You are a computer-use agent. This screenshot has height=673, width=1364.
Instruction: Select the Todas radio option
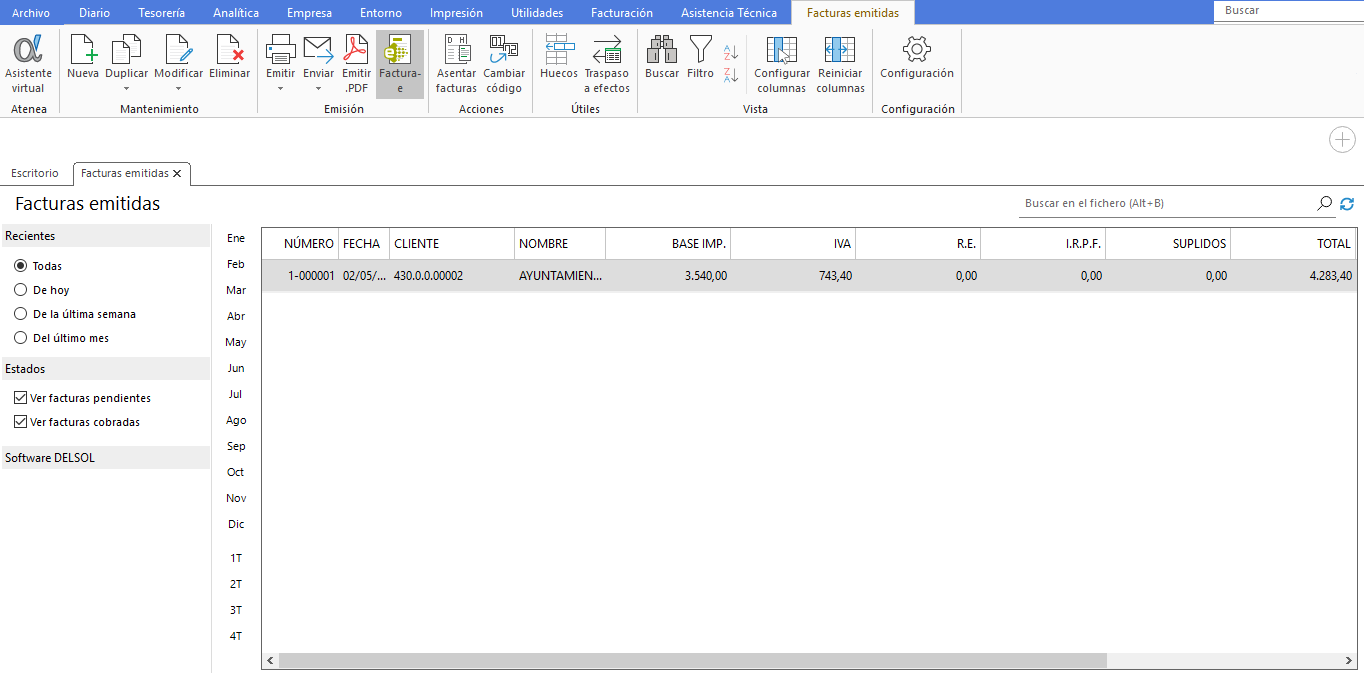(x=20, y=266)
